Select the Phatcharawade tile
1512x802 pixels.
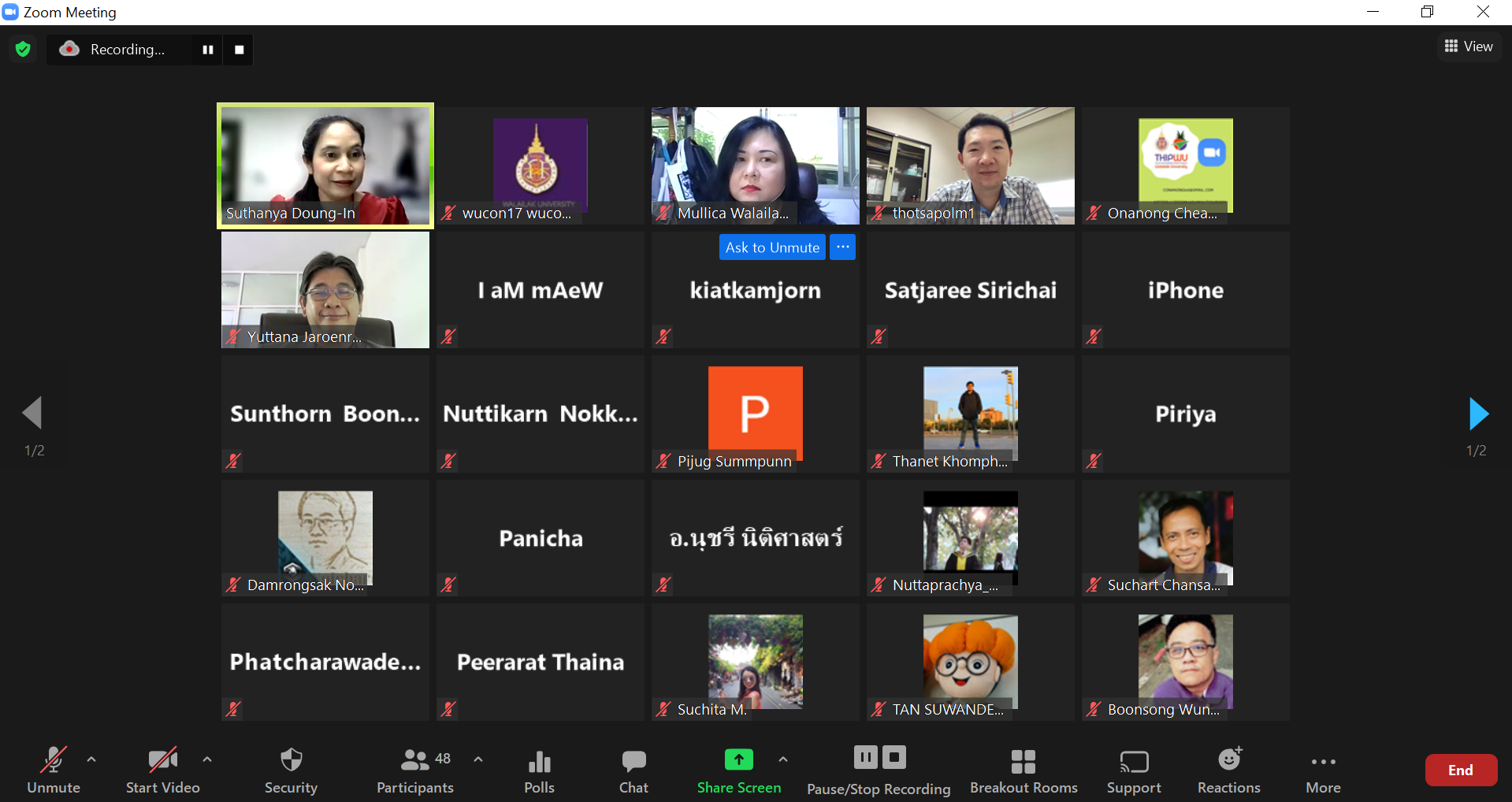pyautogui.click(x=325, y=663)
